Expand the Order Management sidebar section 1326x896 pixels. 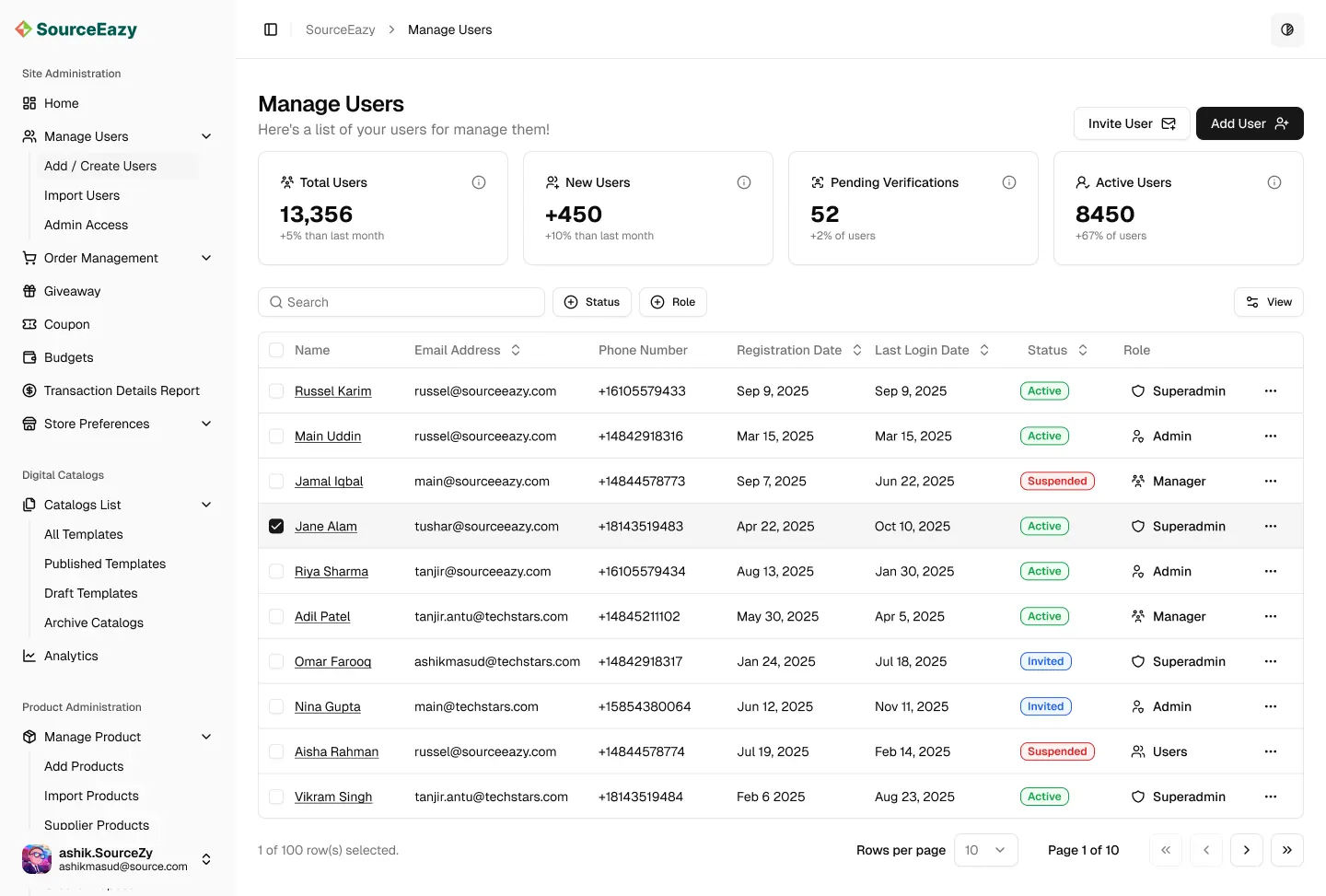point(206,258)
